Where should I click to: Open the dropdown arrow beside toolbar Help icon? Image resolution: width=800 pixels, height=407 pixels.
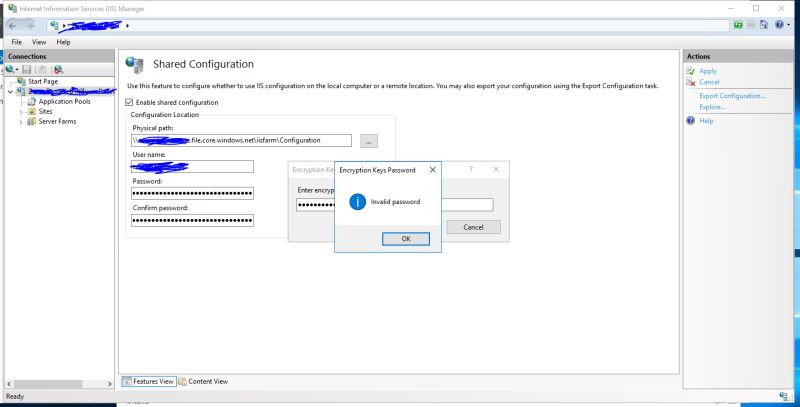[x=788, y=25]
